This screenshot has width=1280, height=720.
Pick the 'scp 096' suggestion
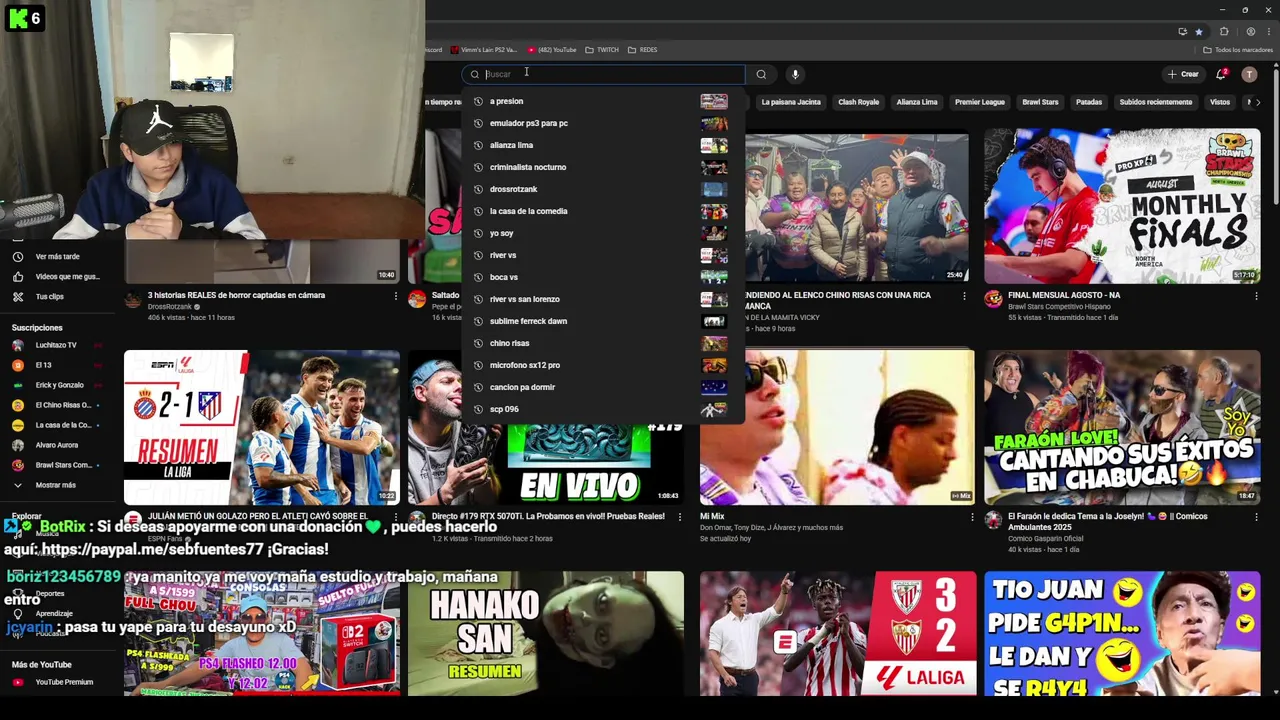[x=603, y=409]
